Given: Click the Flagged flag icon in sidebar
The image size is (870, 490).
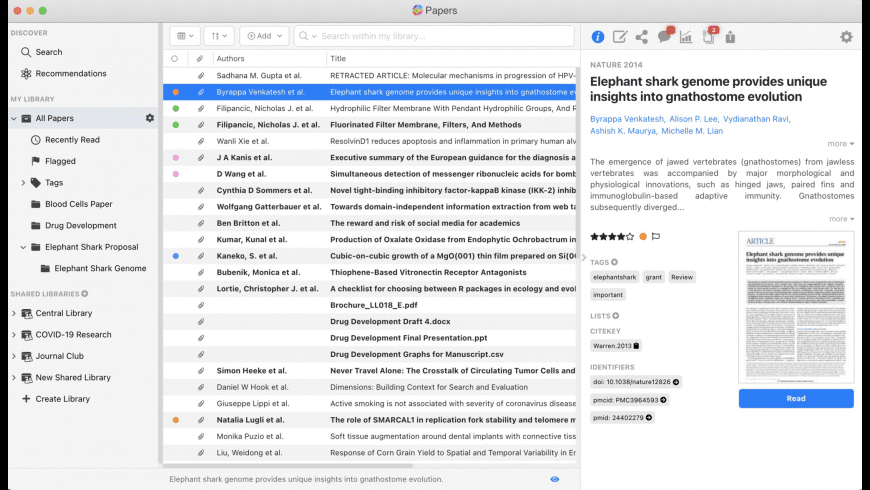Looking at the screenshot, I should 36,161.
